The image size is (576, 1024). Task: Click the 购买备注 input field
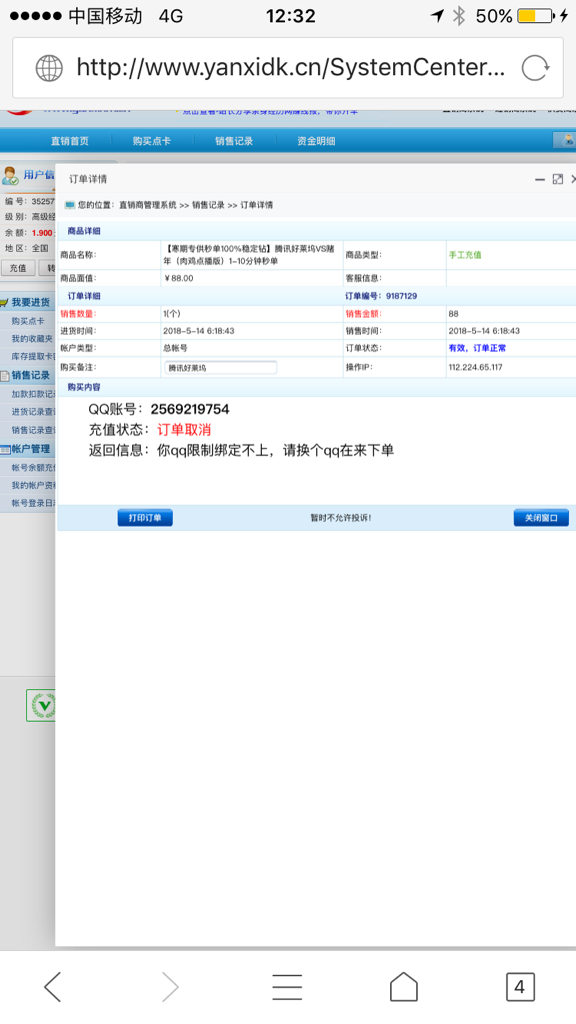[221, 368]
